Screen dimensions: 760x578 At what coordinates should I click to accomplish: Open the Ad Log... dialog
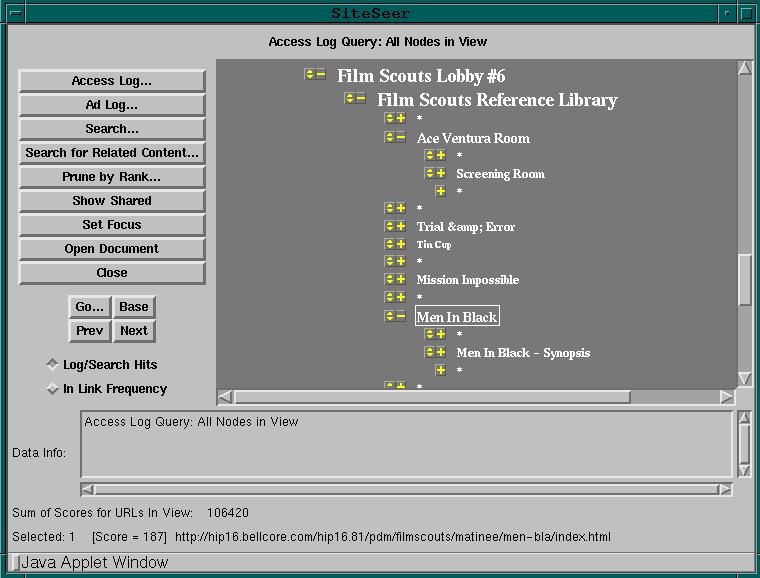[x=112, y=105]
